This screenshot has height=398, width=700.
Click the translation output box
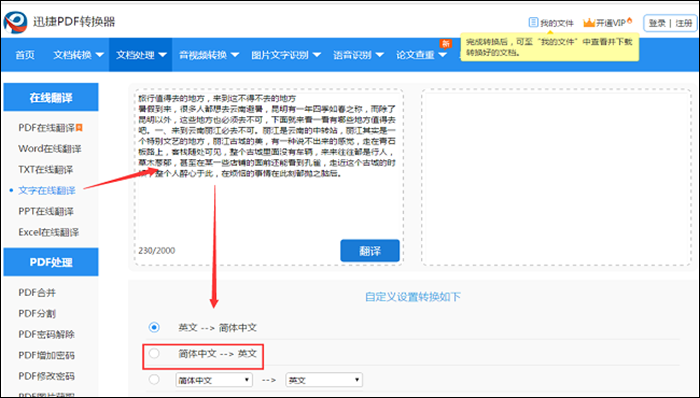click(556, 177)
